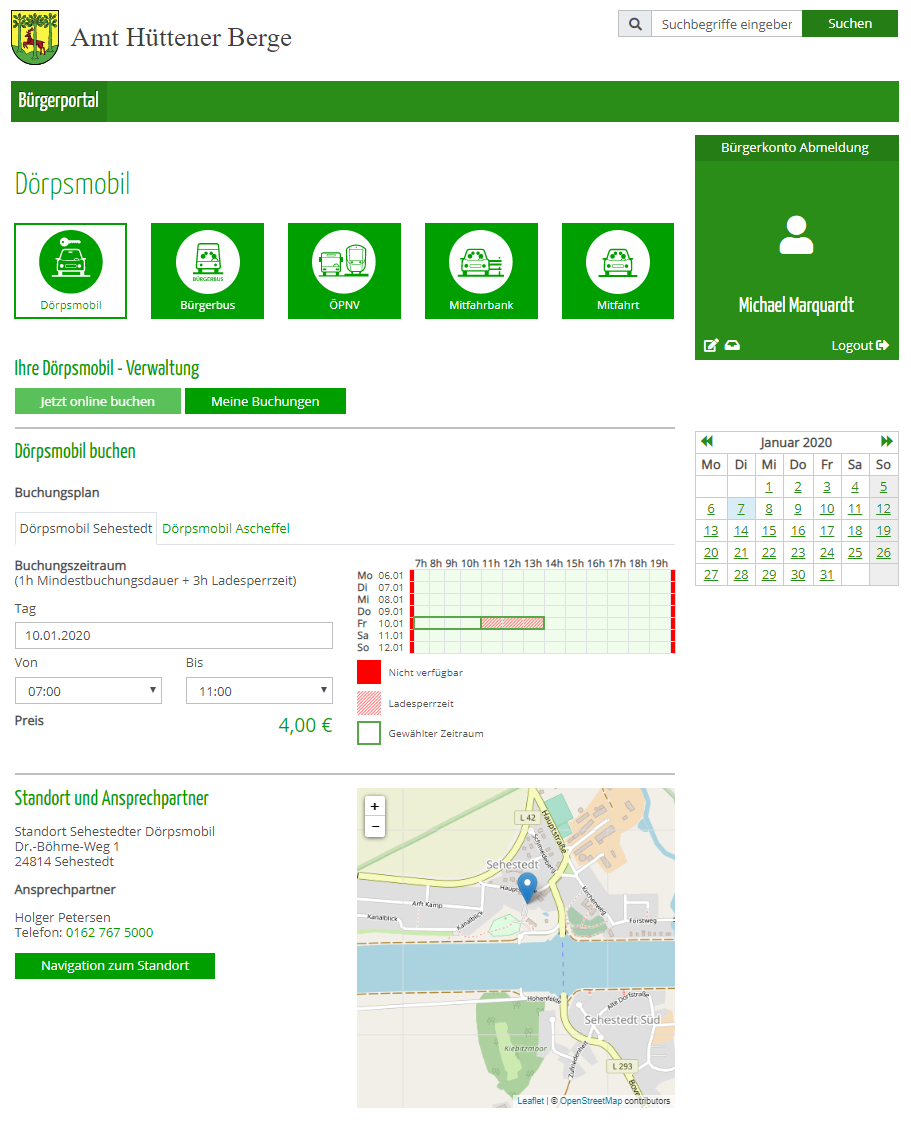Image resolution: width=911 pixels, height=1125 pixels.
Task: Zoom the map in with the plus control
Action: click(374, 806)
